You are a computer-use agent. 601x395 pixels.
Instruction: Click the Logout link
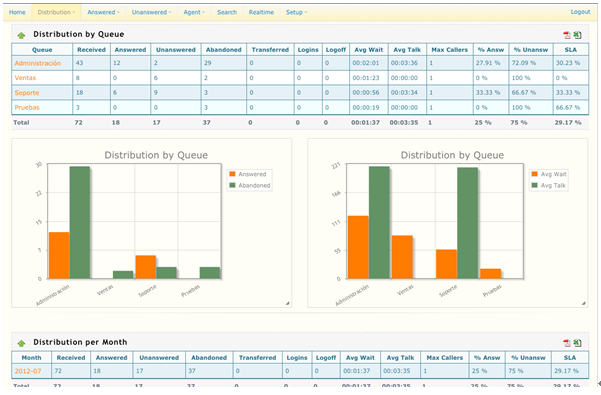[x=580, y=12]
